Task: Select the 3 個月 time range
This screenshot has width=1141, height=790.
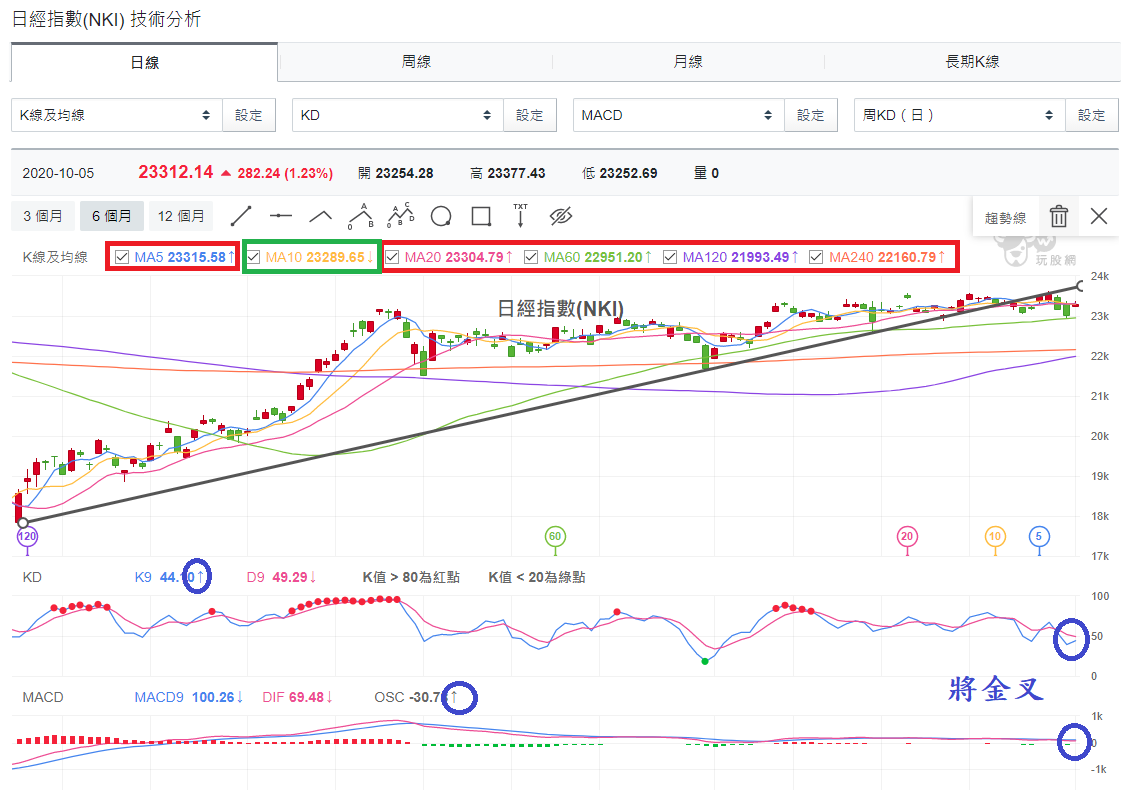Action: pyautogui.click(x=42, y=216)
